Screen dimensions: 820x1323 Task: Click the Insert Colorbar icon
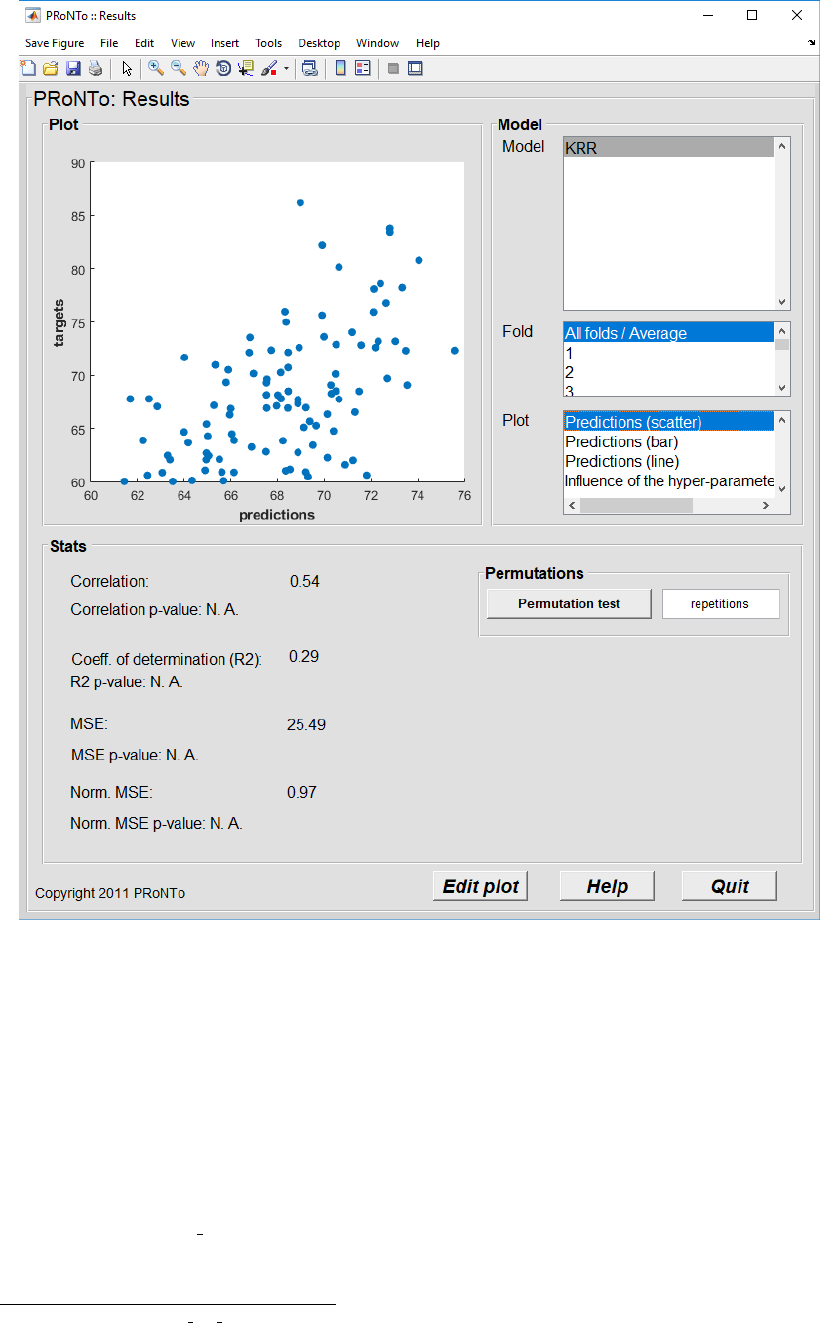[x=340, y=68]
